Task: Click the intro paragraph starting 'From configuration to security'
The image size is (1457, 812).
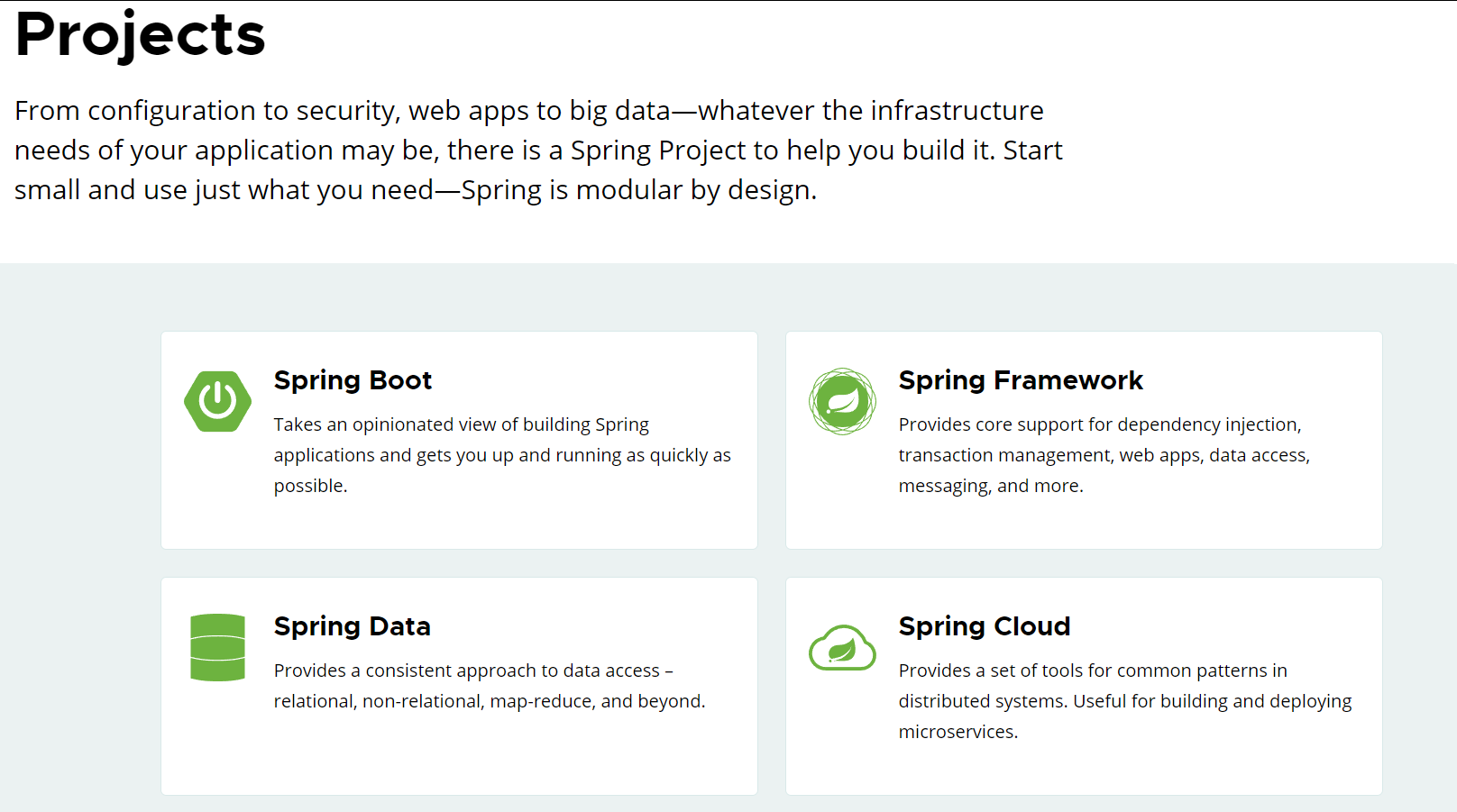Action: coord(538,150)
